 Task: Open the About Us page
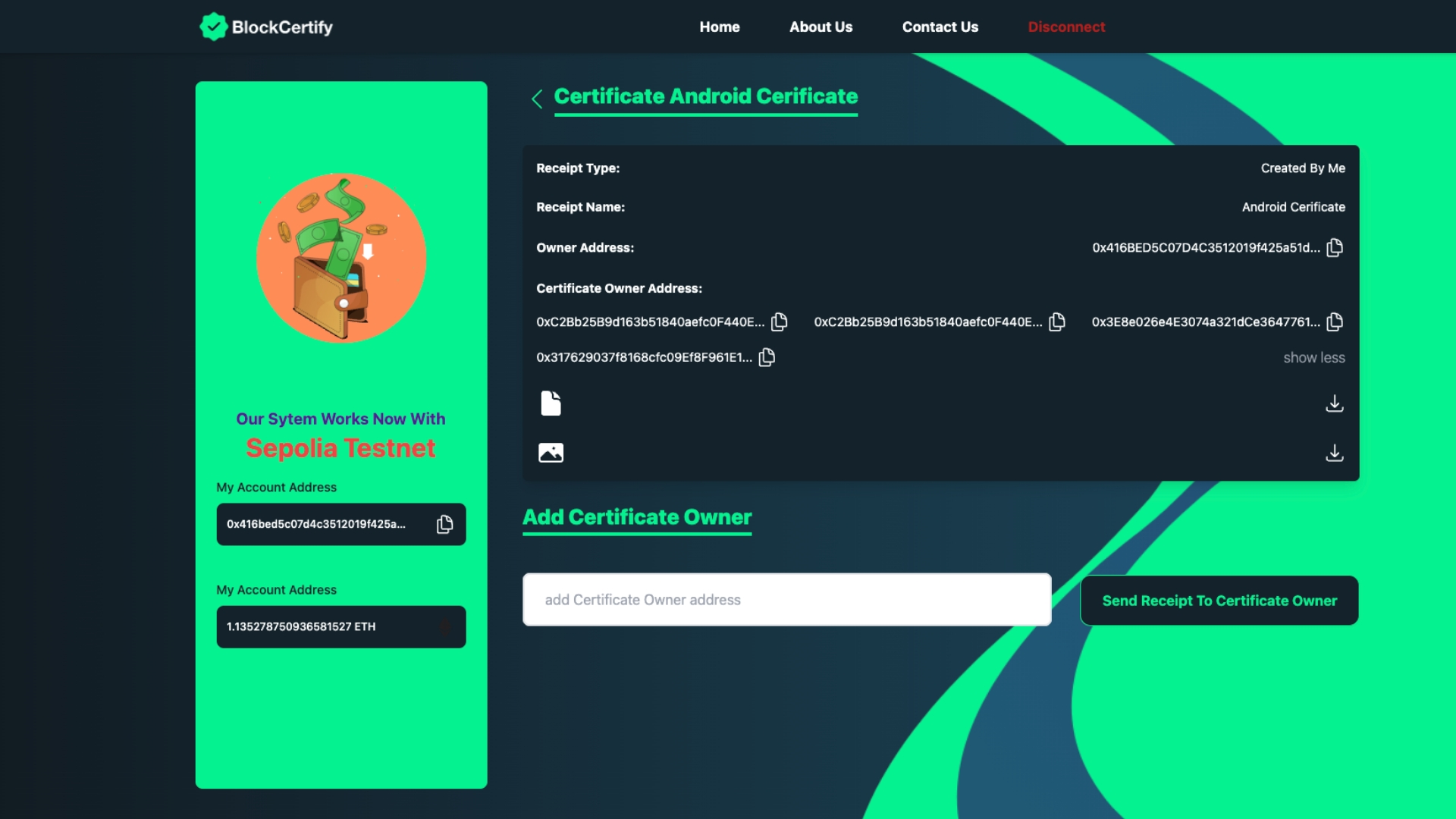point(821,27)
